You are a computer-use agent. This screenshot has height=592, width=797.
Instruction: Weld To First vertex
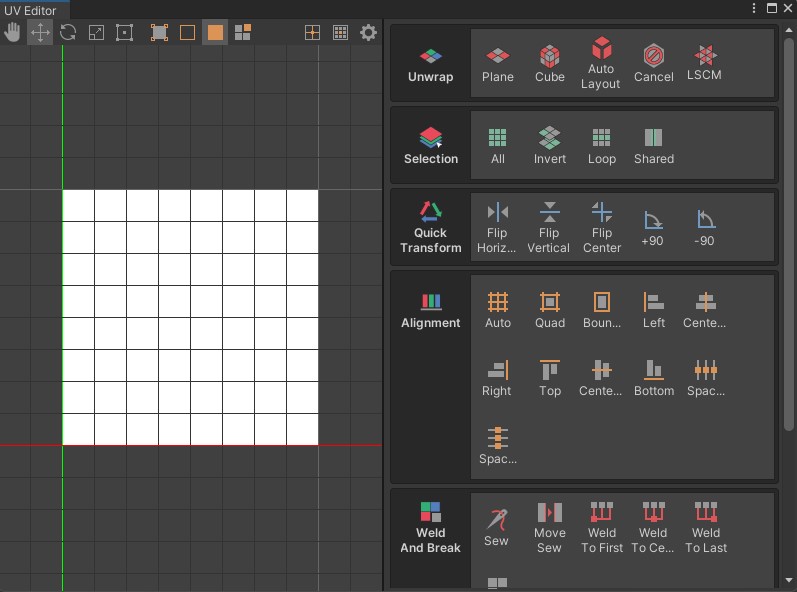602,526
